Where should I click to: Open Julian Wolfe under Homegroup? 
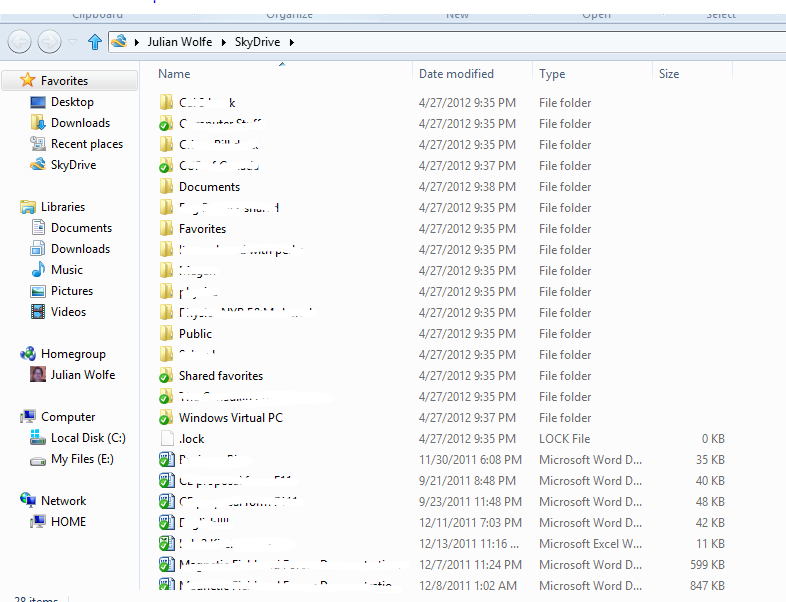point(83,375)
